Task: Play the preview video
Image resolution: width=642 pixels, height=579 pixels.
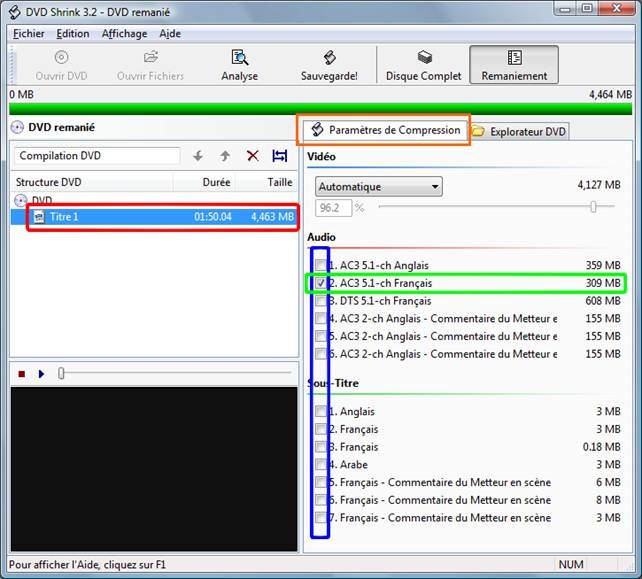Action: click(x=41, y=374)
